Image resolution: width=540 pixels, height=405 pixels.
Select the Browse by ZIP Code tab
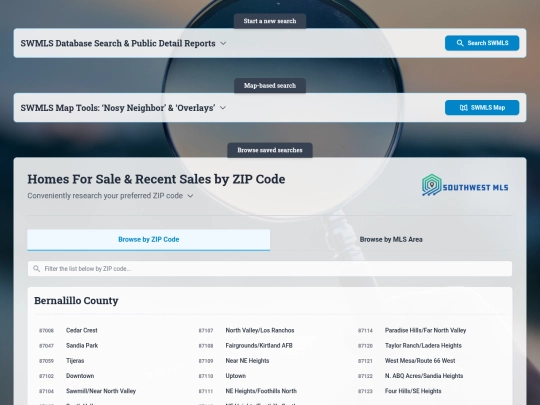[148, 240]
